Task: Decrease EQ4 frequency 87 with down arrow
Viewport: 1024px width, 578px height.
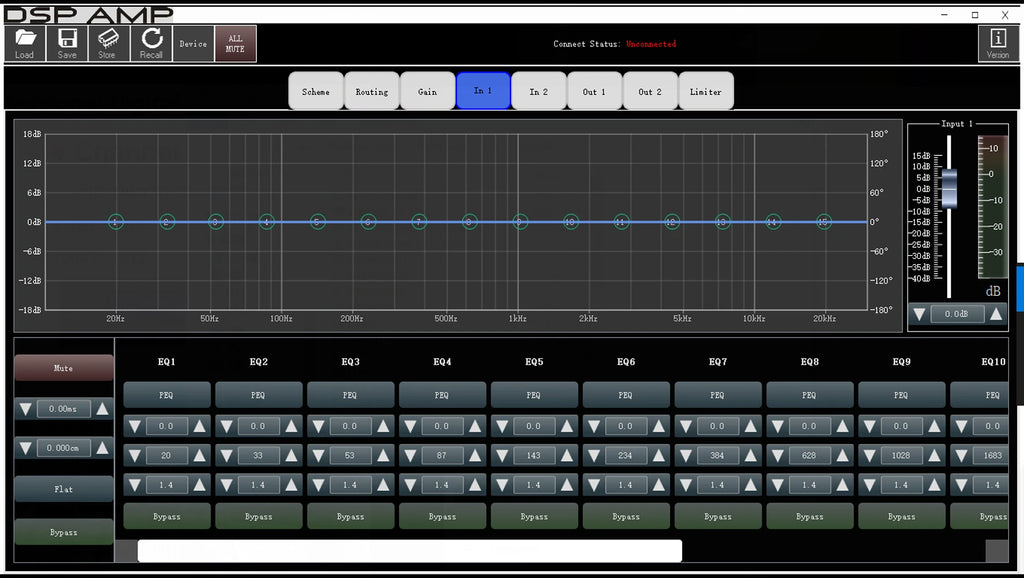Action: pos(411,455)
